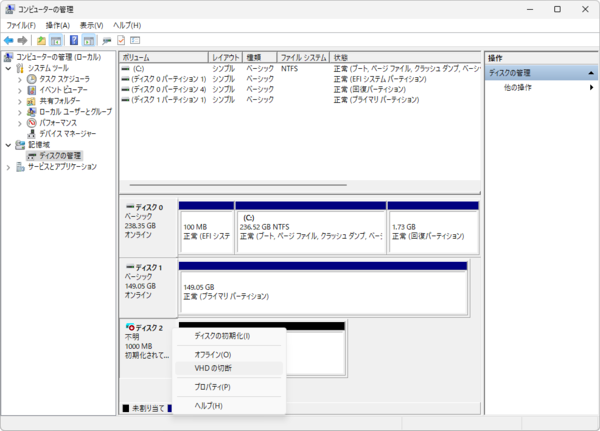Screen dimensions: 600x431
Task: Click the checkmark Settings toolbar icon
Action: coord(121,40)
